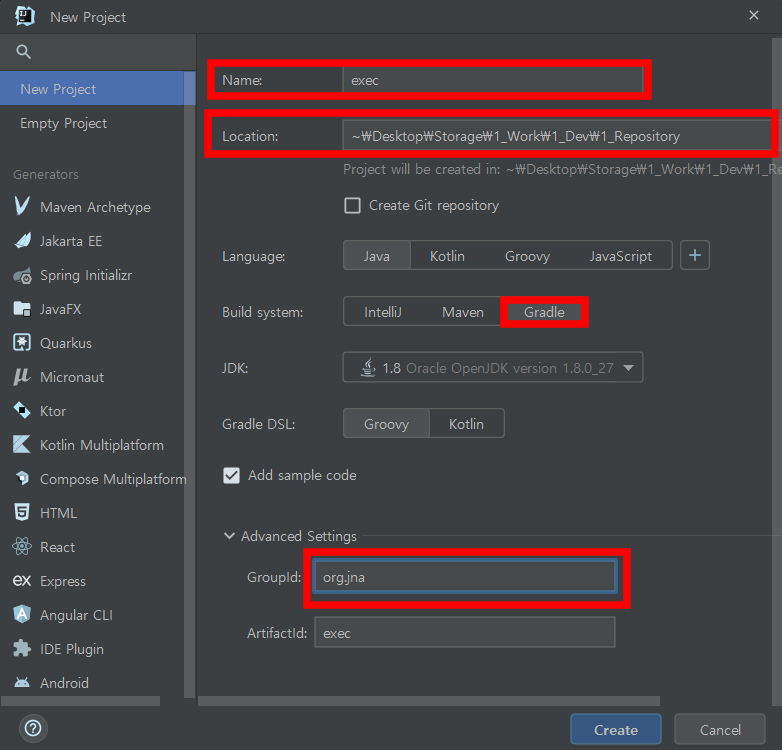Open the Spring Initializr generator entry

92,275
